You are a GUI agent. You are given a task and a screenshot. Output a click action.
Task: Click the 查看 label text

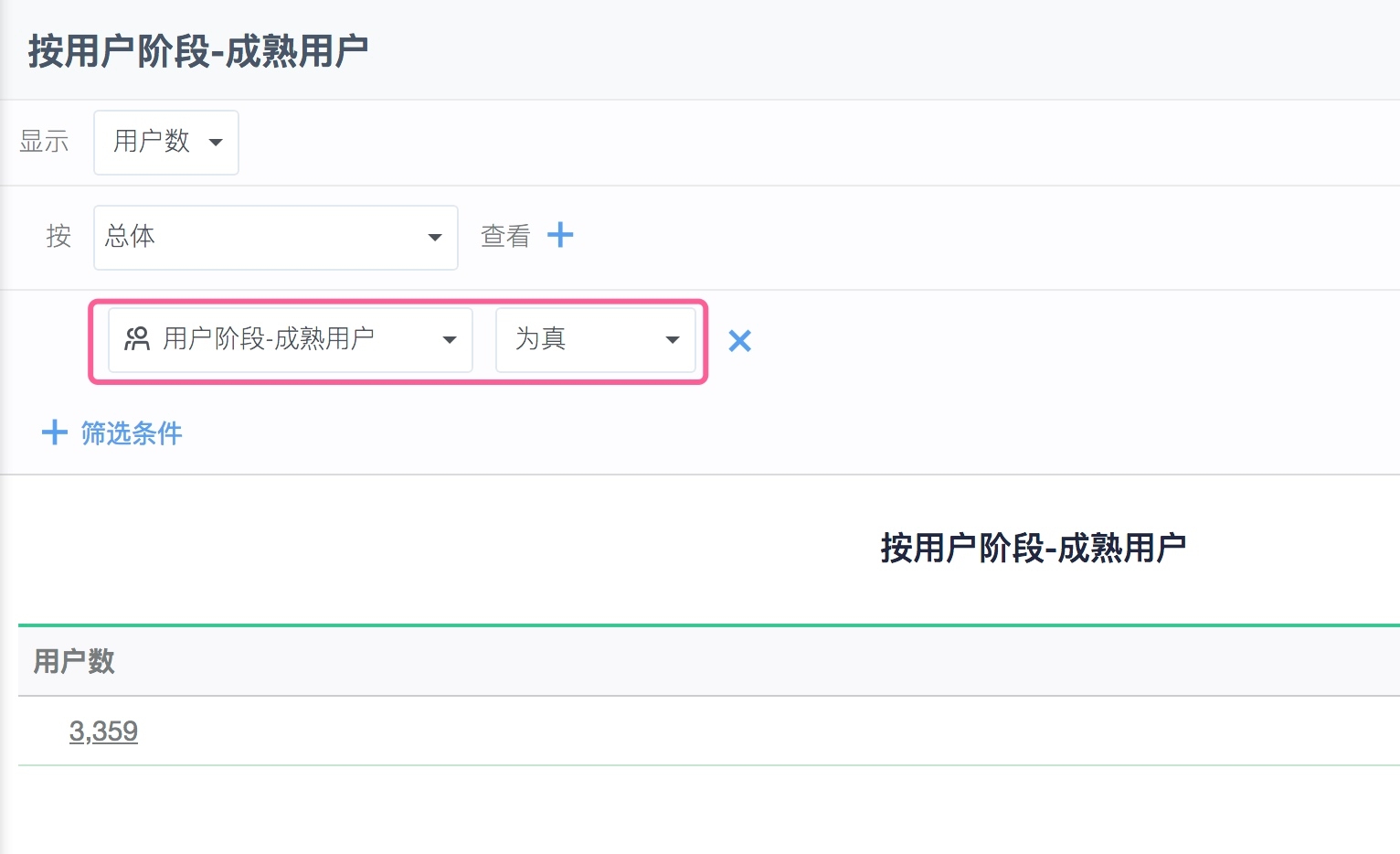505,237
